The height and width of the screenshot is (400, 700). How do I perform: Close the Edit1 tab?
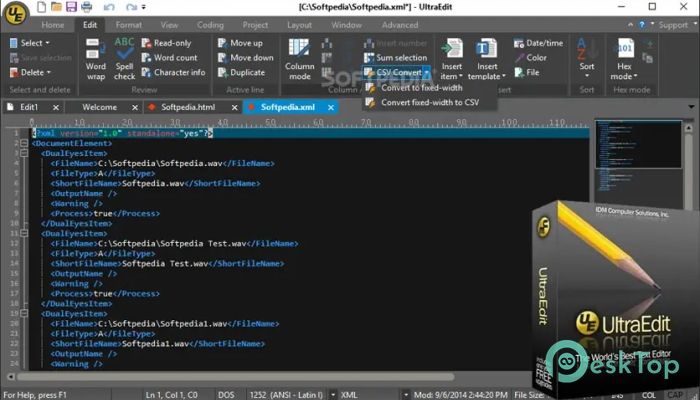click(x=56, y=108)
